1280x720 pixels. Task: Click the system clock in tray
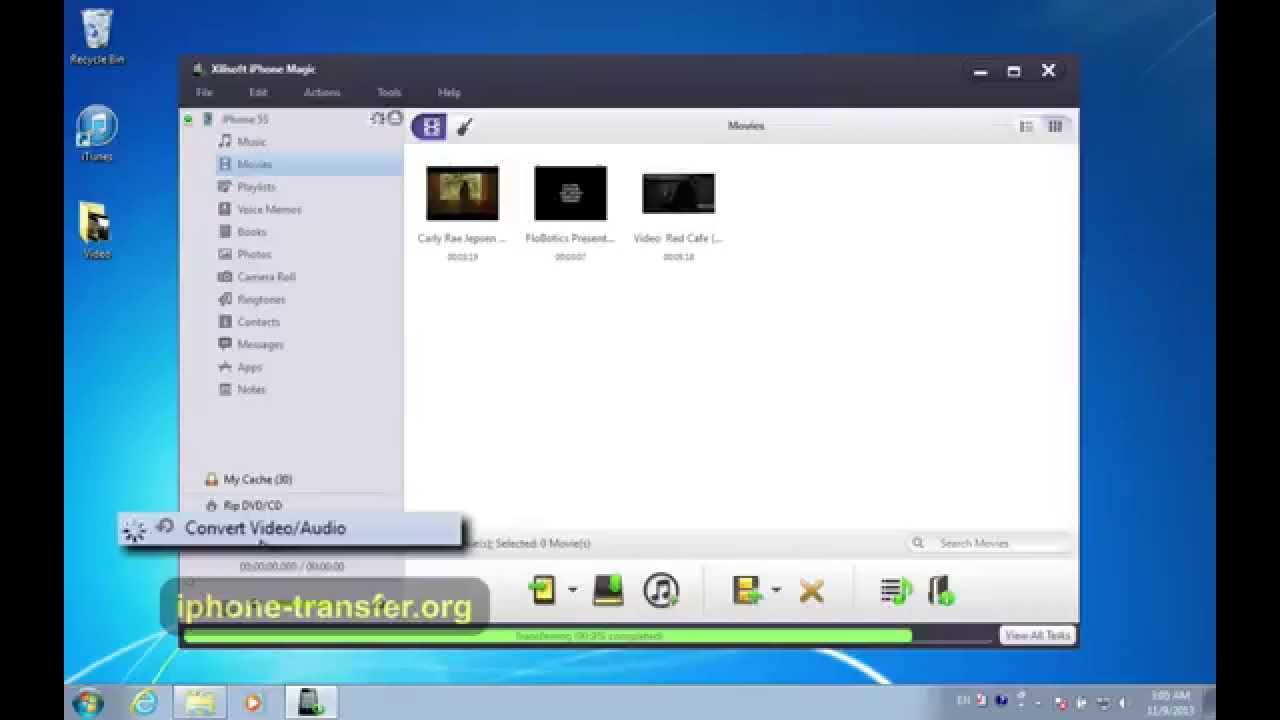pyautogui.click(x=1169, y=702)
